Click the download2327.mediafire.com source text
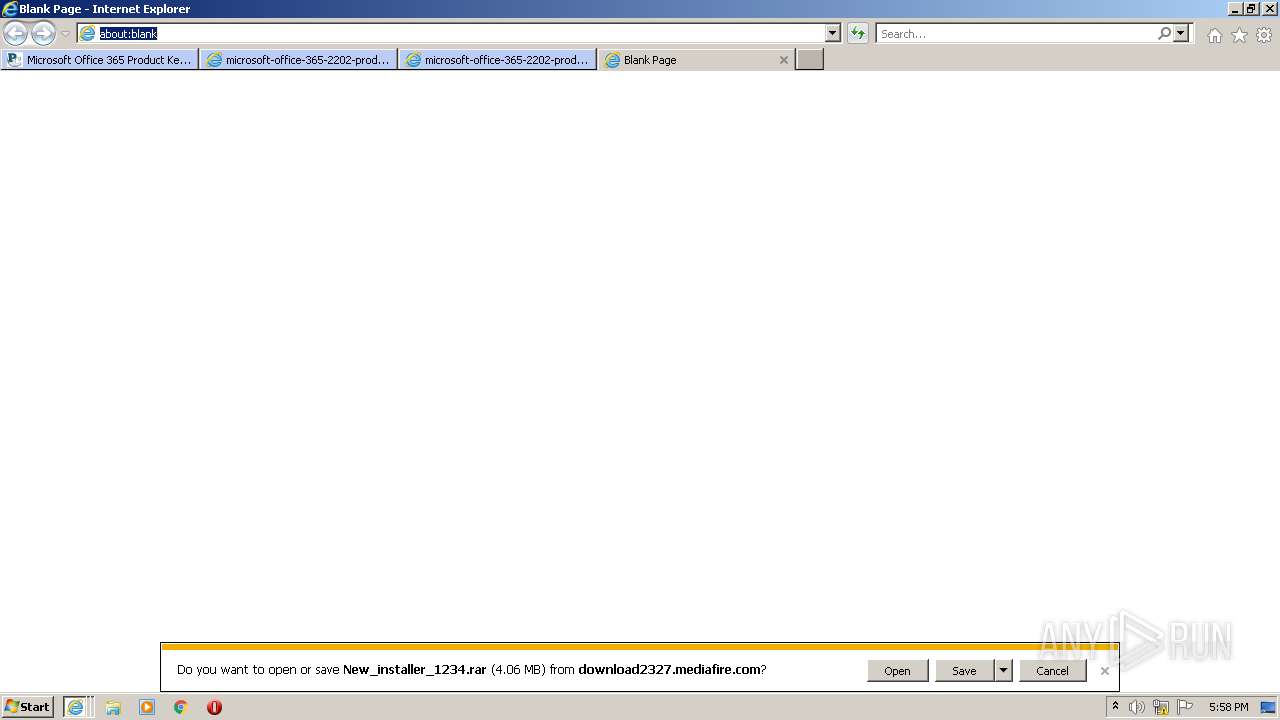The width and height of the screenshot is (1280, 720). [x=669, y=670]
